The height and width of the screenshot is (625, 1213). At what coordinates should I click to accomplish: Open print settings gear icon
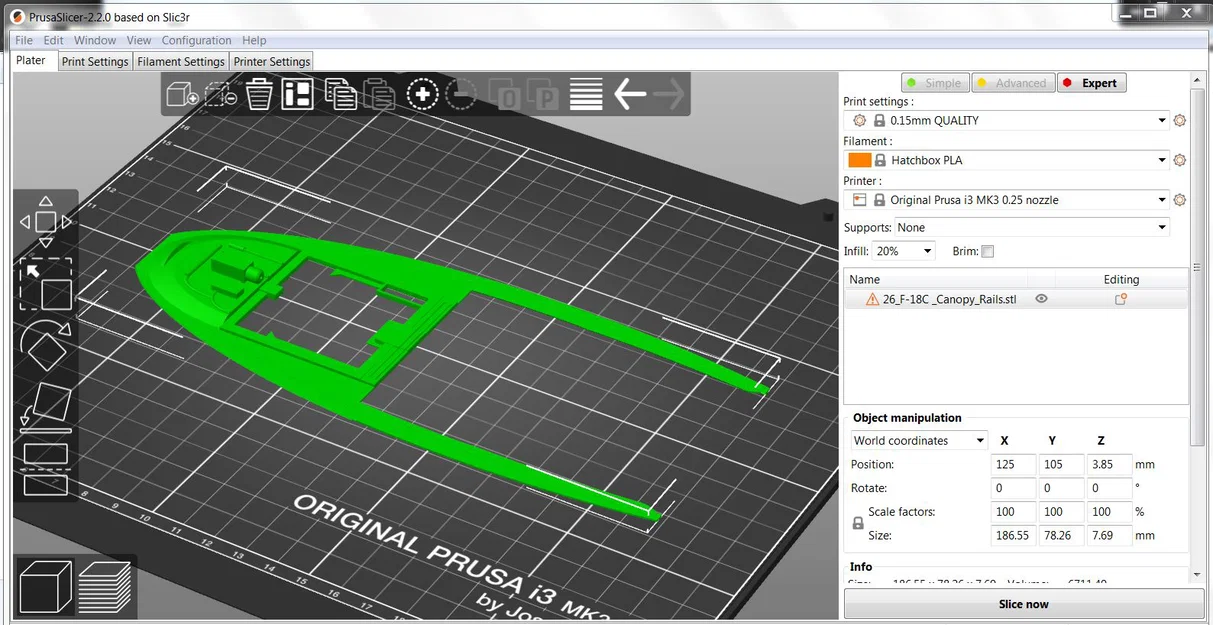1180,120
